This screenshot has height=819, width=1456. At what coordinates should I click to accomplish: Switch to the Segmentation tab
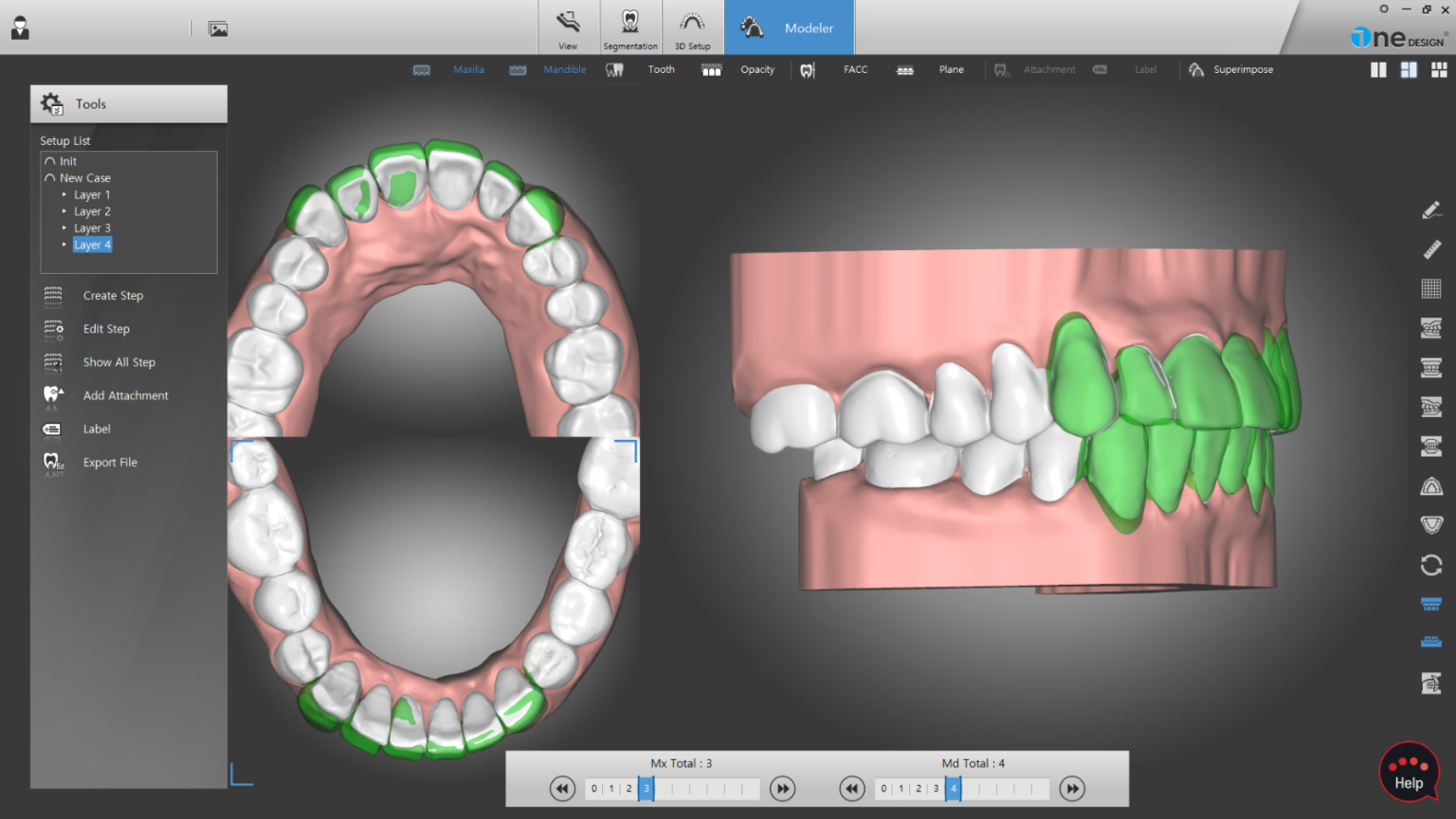[630, 27]
